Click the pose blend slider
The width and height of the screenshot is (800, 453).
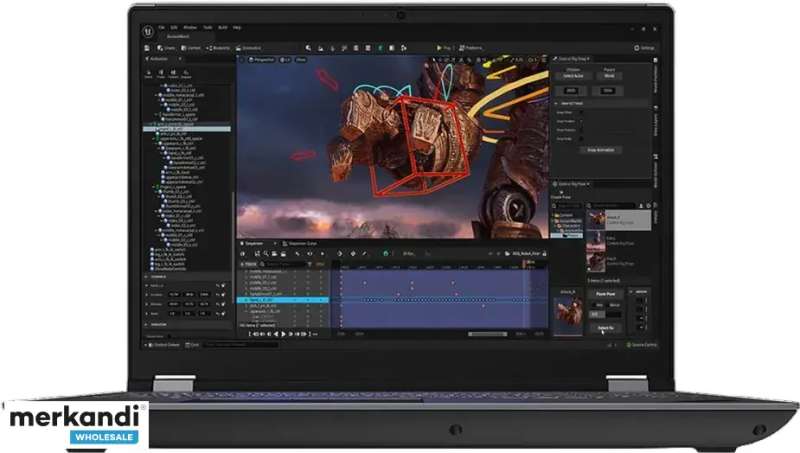pos(606,315)
